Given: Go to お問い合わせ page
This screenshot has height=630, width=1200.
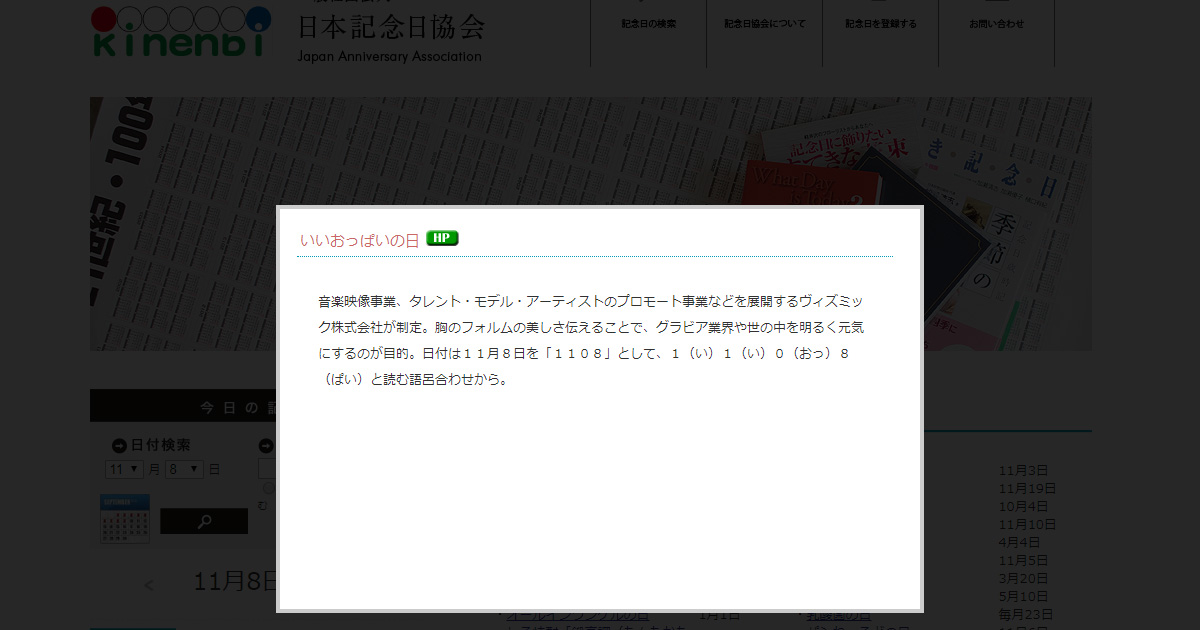Looking at the screenshot, I should pyautogui.click(x=996, y=24).
